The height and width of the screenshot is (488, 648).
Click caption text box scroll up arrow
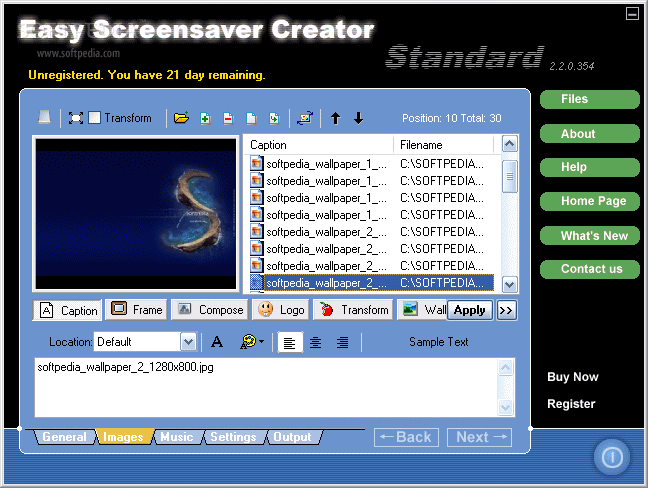tap(505, 367)
